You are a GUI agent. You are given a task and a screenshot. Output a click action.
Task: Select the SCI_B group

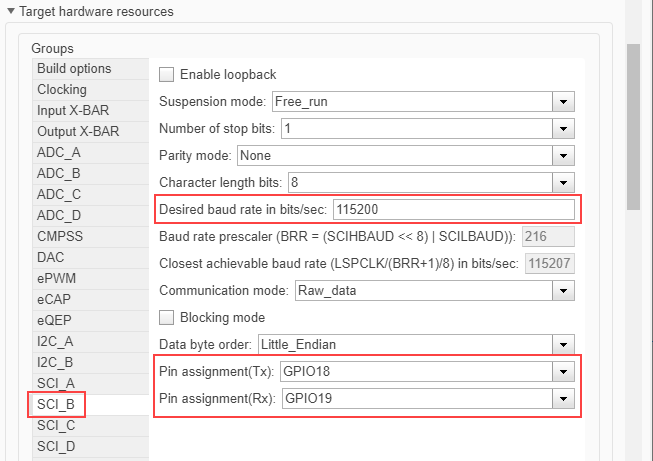click(x=56, y=404)
